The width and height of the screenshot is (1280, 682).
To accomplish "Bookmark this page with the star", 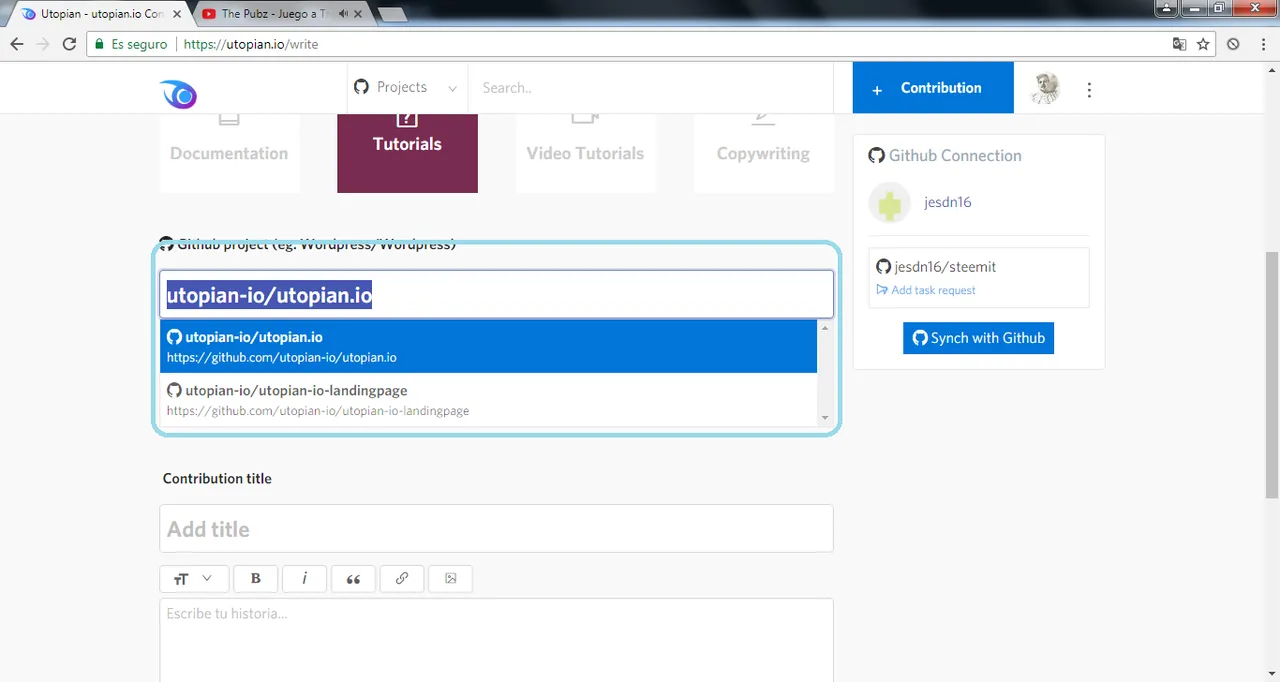I will tap(1203, 44).
